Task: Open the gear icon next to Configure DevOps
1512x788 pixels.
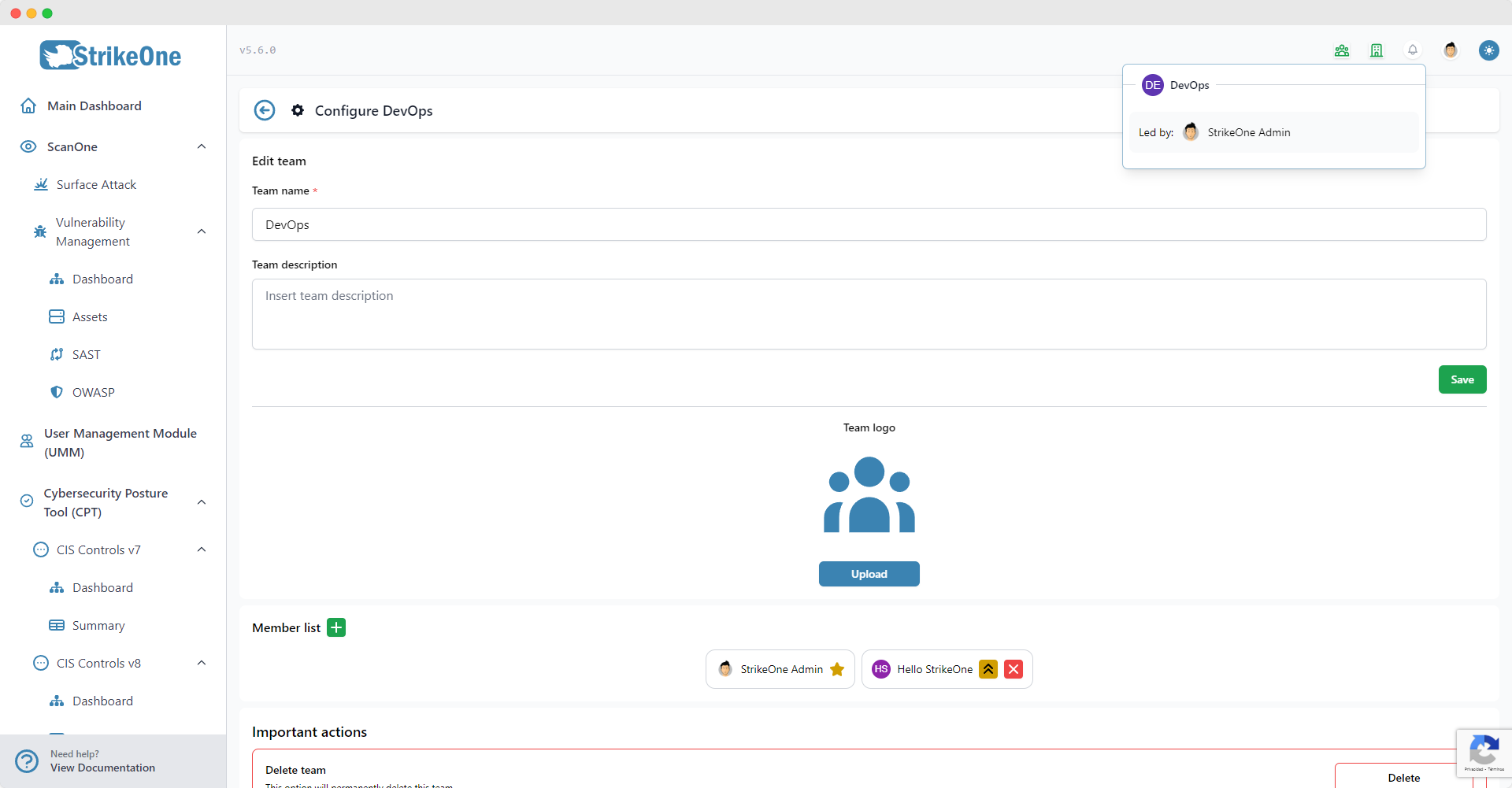Action: [x=298, y=110]
